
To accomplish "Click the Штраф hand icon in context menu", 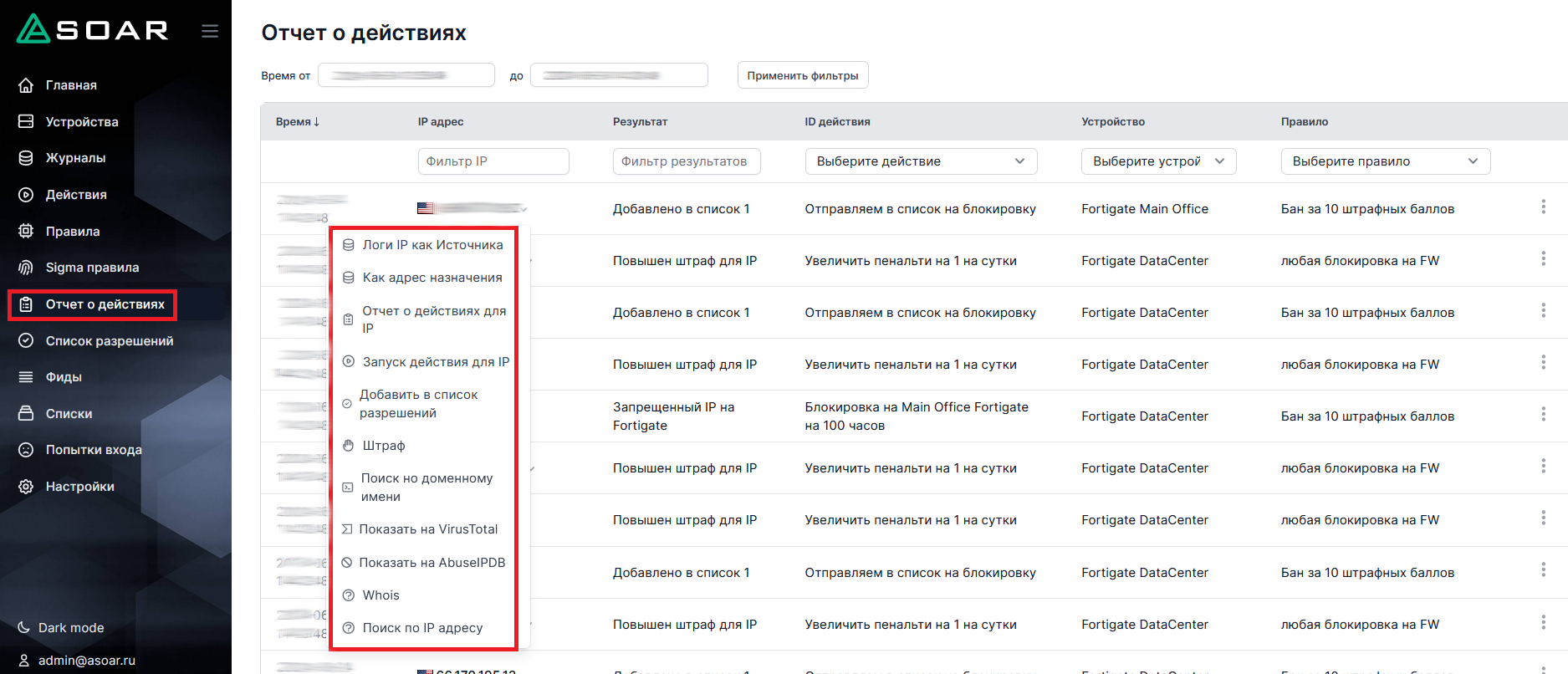I will (x=349, y=446).
